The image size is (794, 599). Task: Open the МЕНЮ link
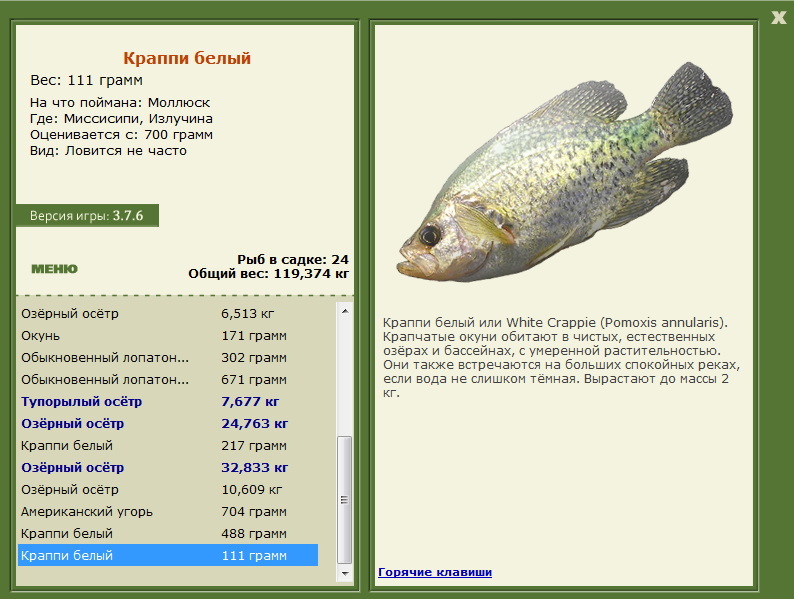(x=55, y=269)
